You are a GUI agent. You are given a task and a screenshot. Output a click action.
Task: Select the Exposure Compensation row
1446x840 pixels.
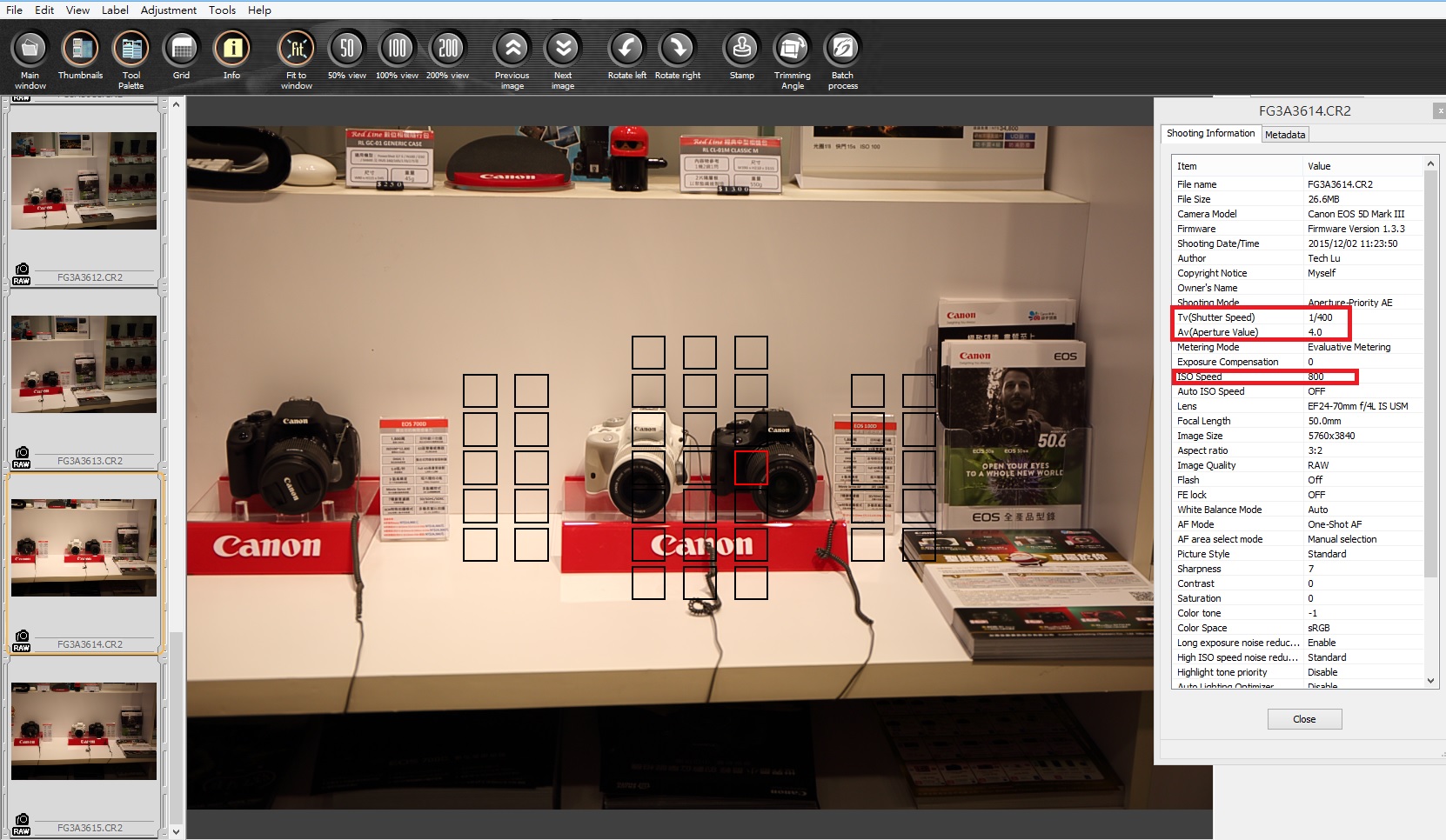point(1298,362)
